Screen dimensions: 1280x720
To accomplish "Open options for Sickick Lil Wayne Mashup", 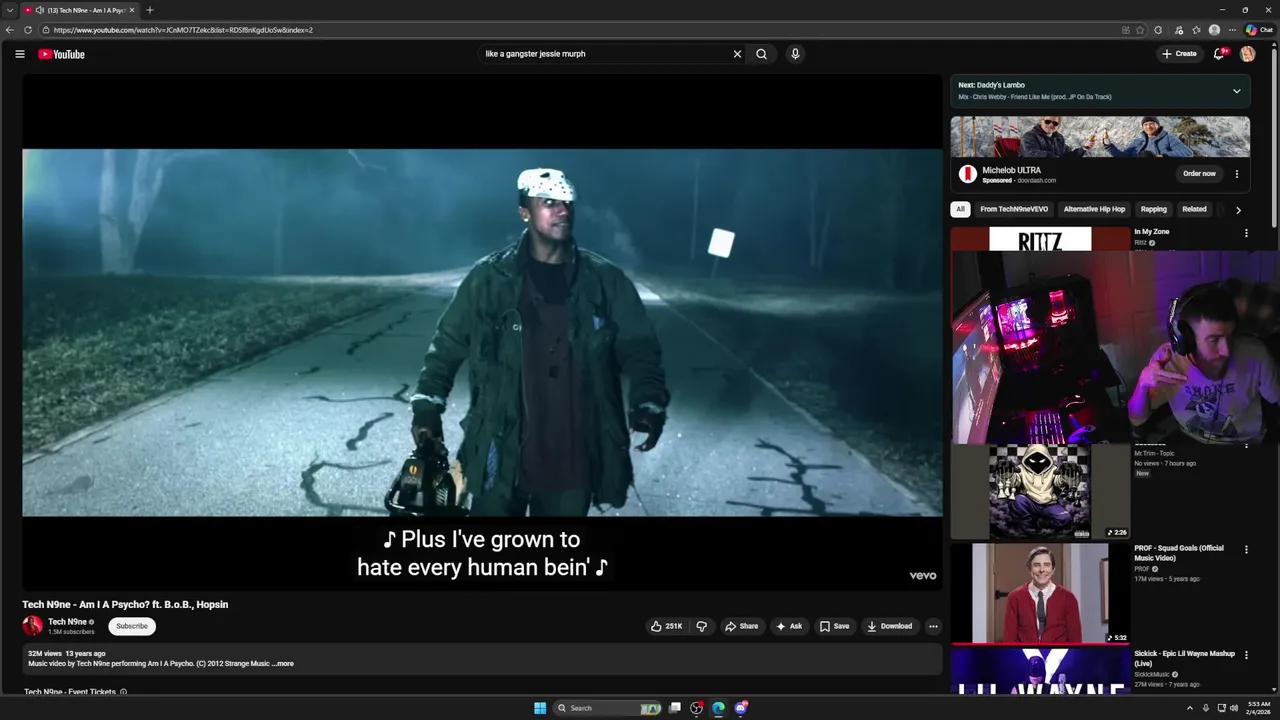I will (x=1246, y=655).
